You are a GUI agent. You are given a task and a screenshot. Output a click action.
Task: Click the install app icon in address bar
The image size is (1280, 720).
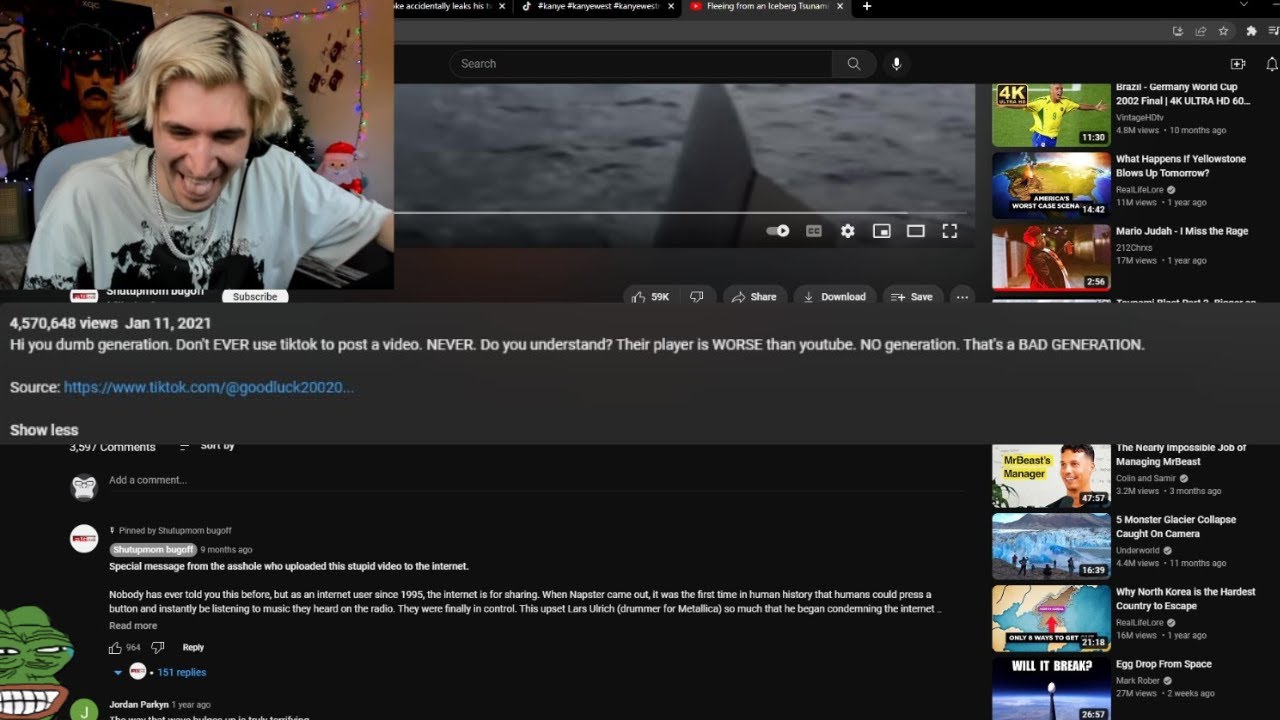click(1178, 31)
